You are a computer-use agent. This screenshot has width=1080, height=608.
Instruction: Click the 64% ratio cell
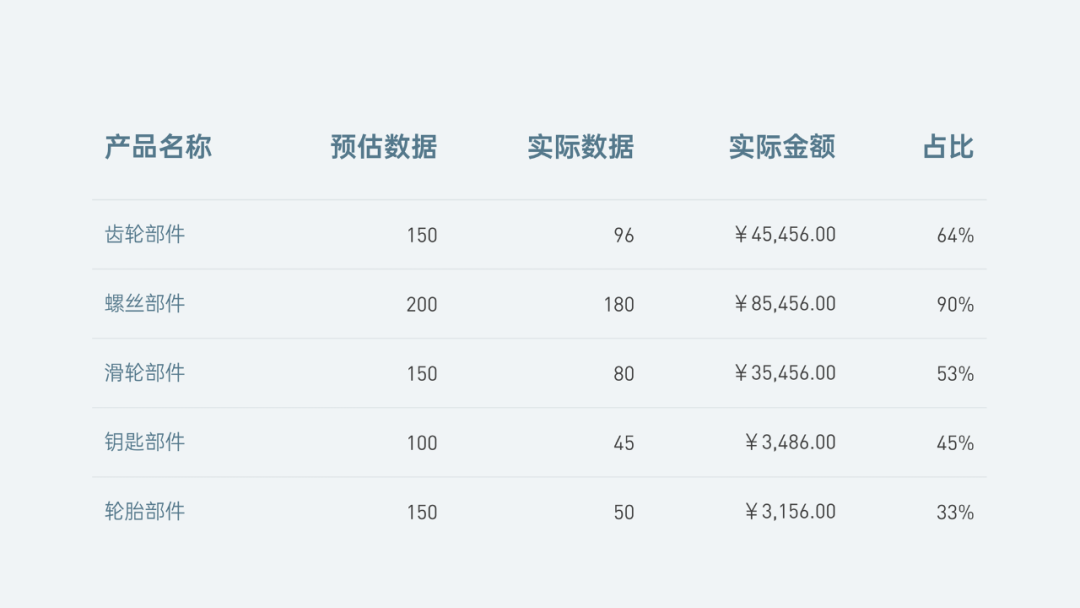coord(955,236)
